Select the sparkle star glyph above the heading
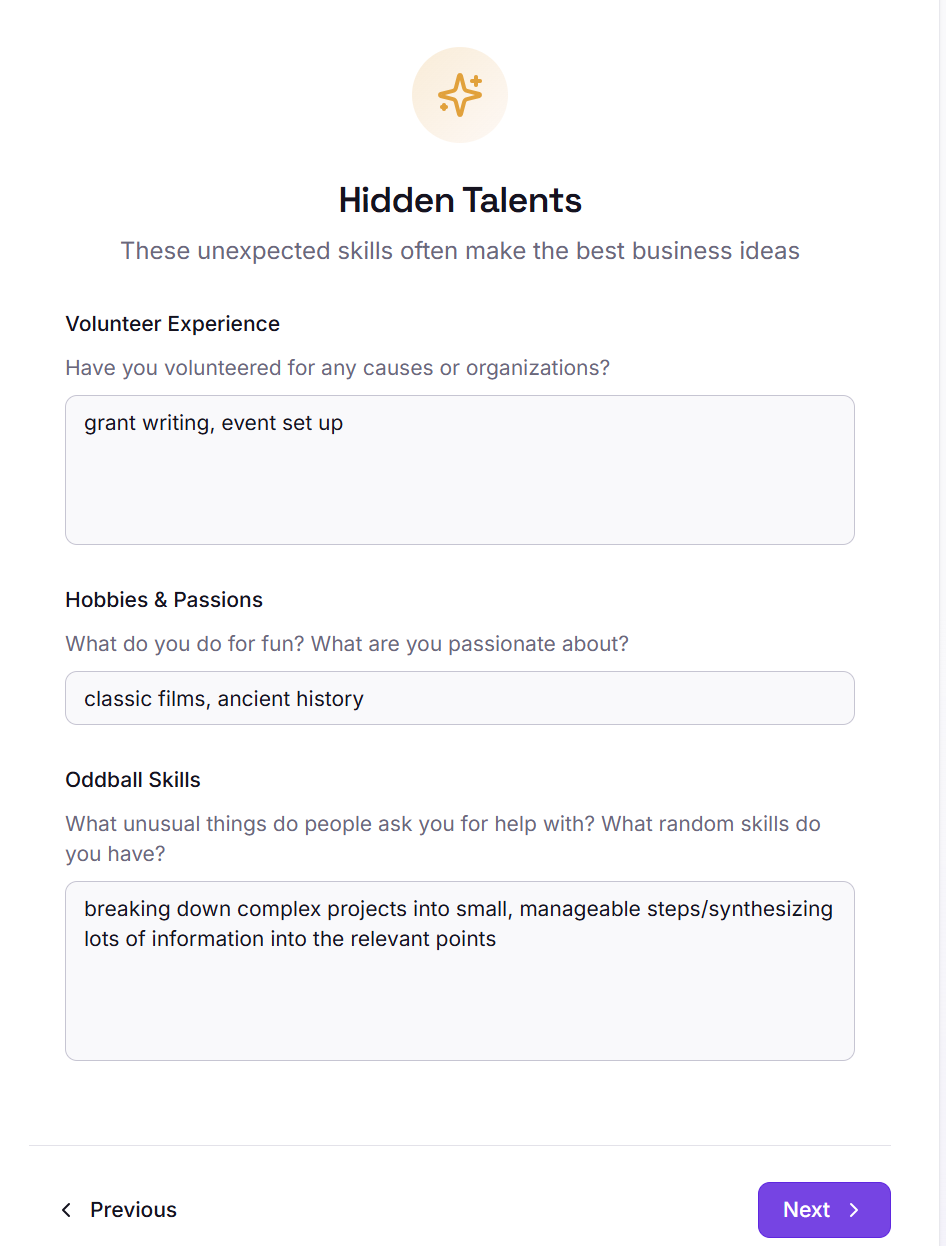 458,95
